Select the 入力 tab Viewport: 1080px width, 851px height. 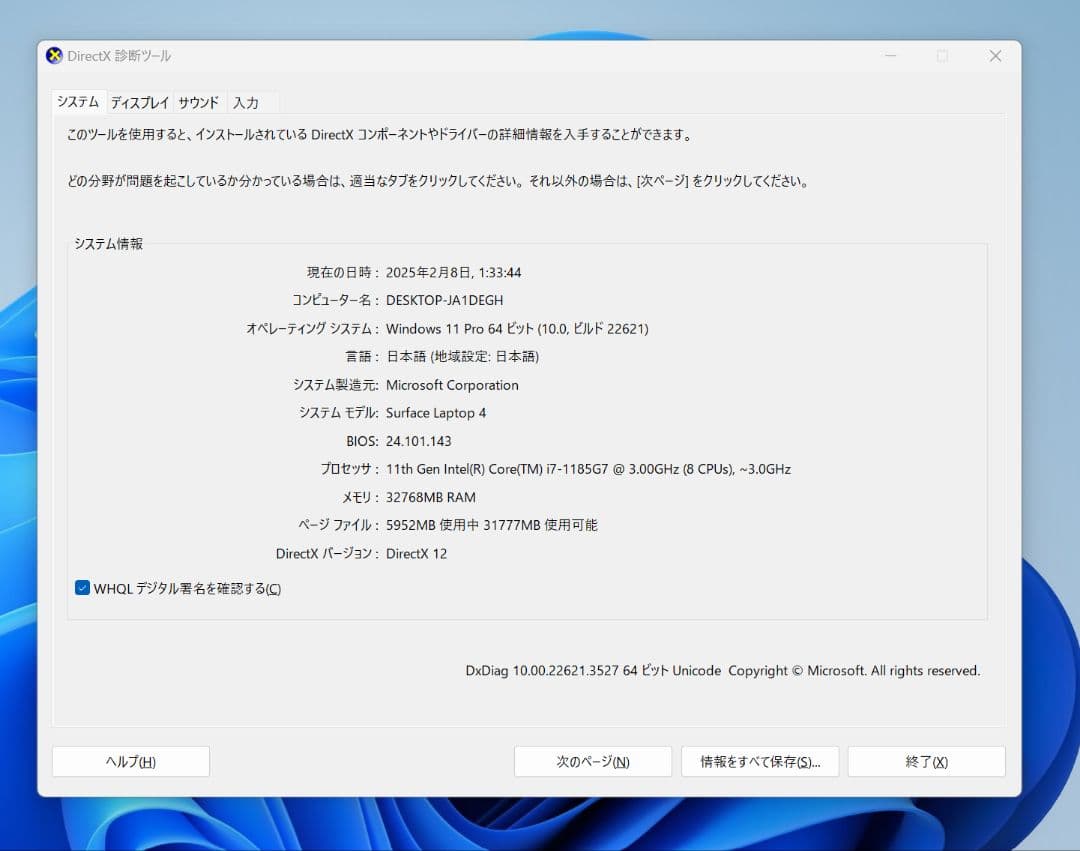pyautogui.click(x=246, y=101)
